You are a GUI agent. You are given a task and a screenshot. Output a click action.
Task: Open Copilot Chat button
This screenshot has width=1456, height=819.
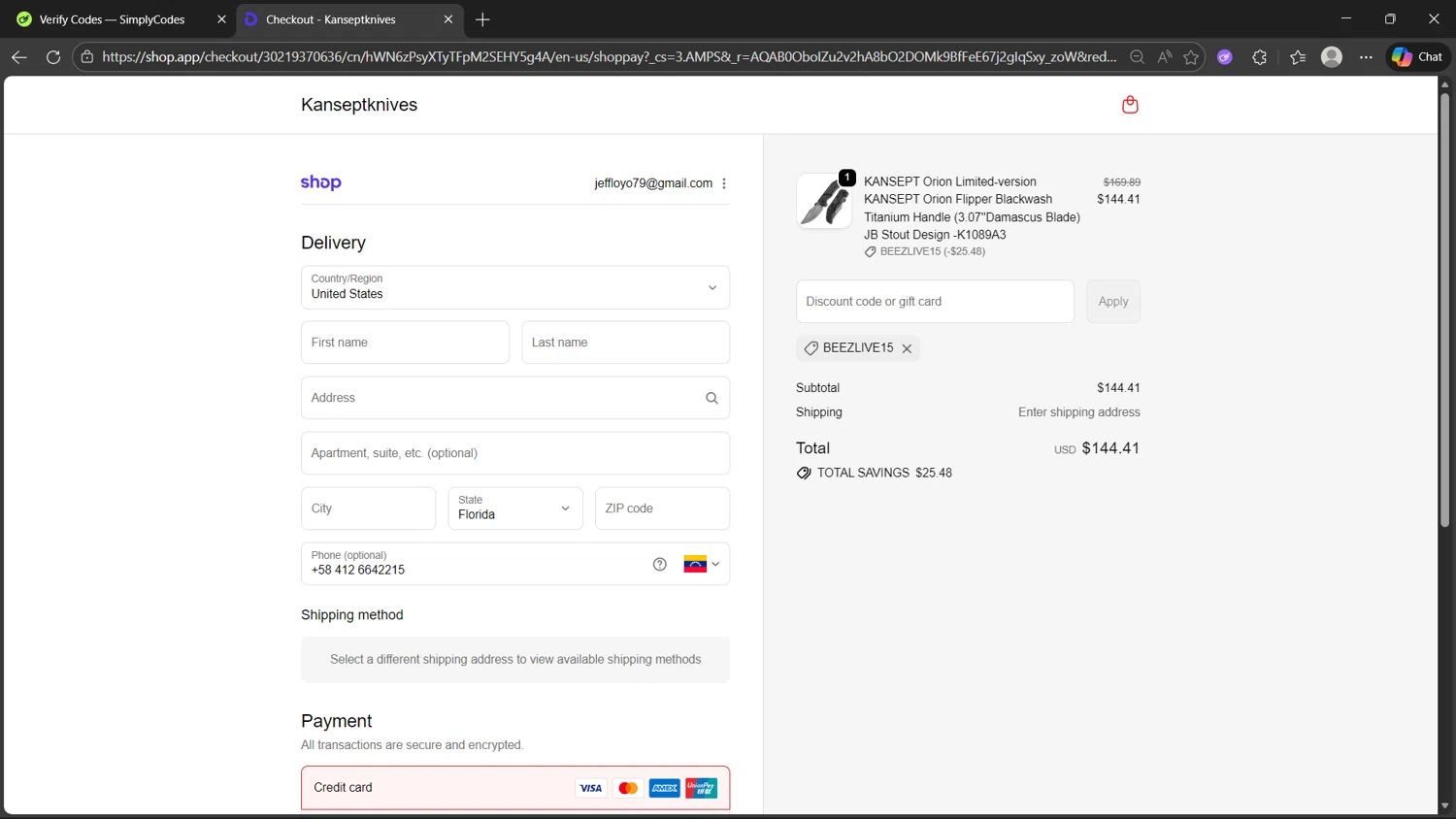[1417, 57]
